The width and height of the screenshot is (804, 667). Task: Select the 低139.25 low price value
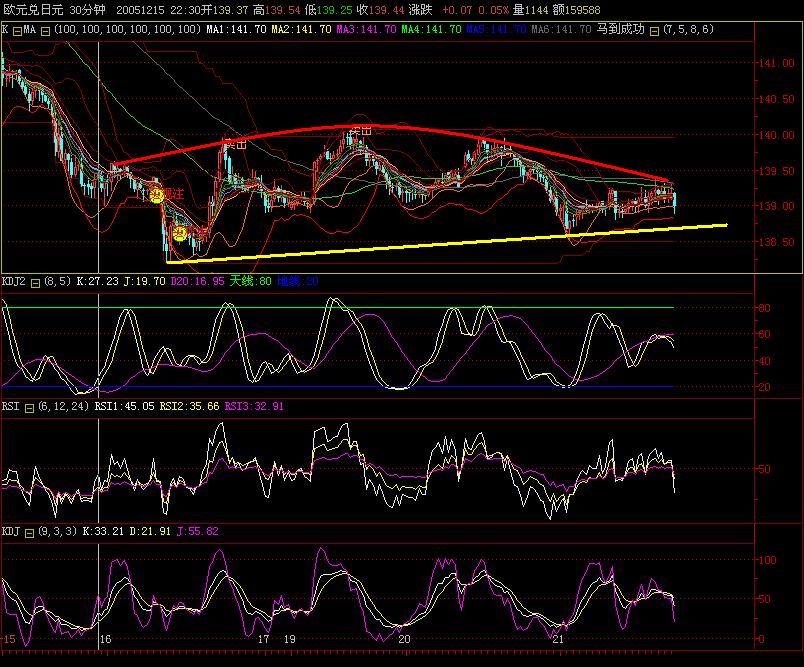(x=328, y=10)
